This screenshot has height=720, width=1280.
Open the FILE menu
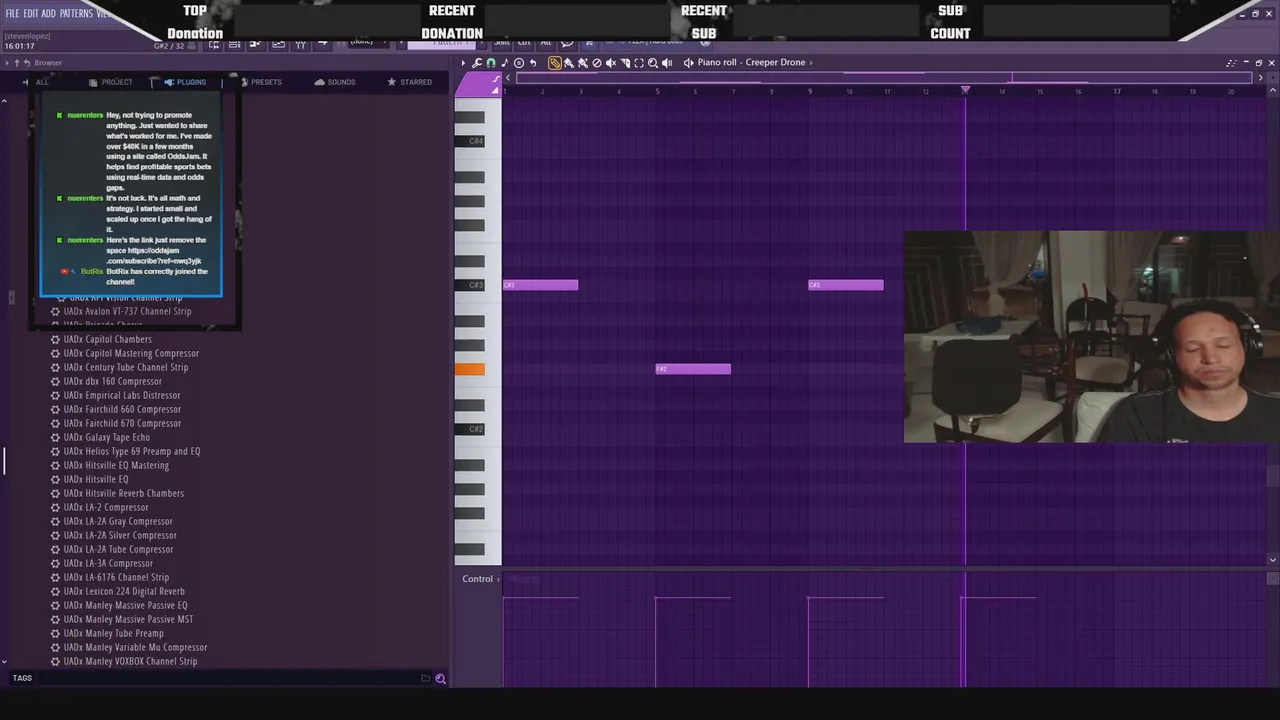13,13
